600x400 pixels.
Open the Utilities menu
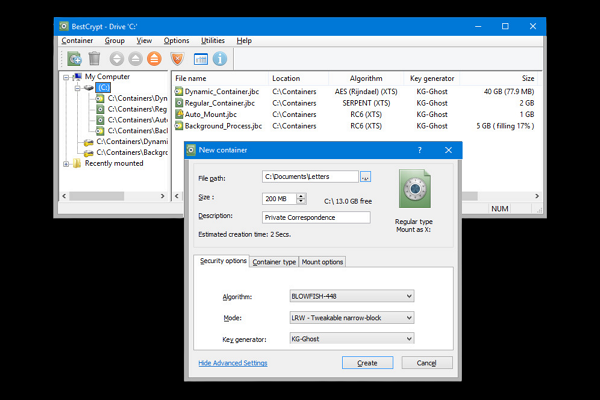[x=212, y=41]
